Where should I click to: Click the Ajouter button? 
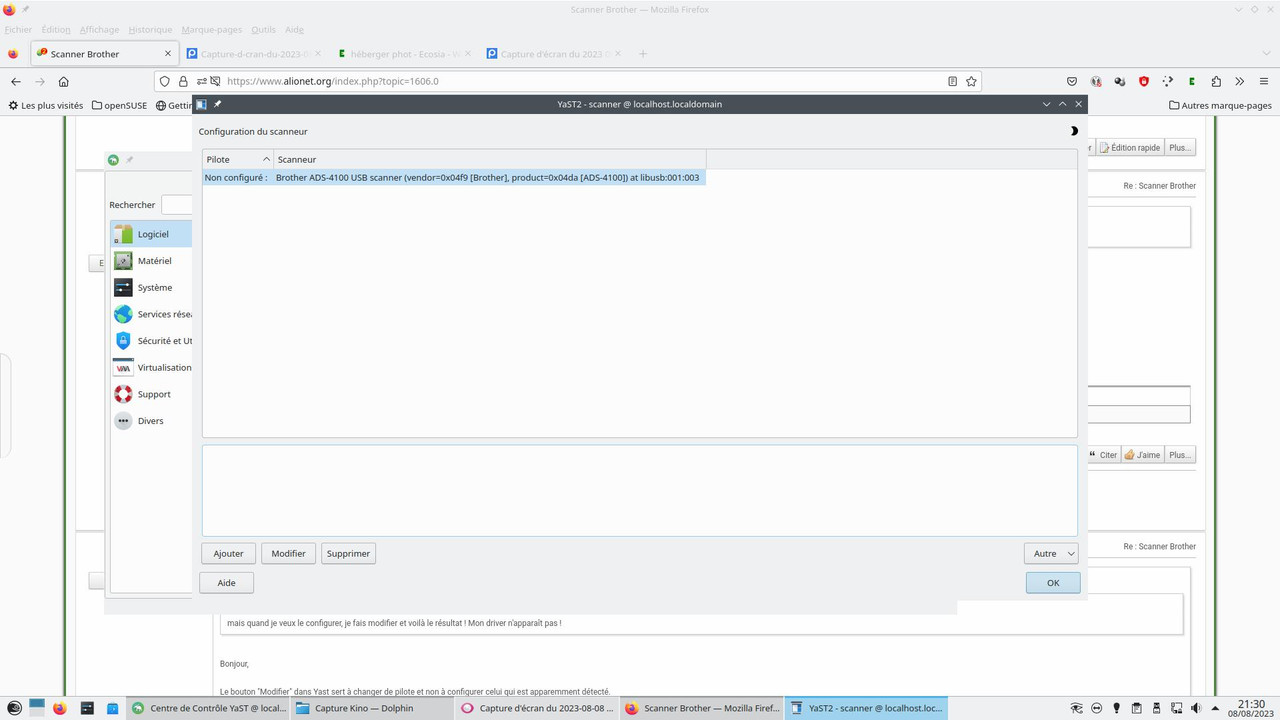(228, 553)
